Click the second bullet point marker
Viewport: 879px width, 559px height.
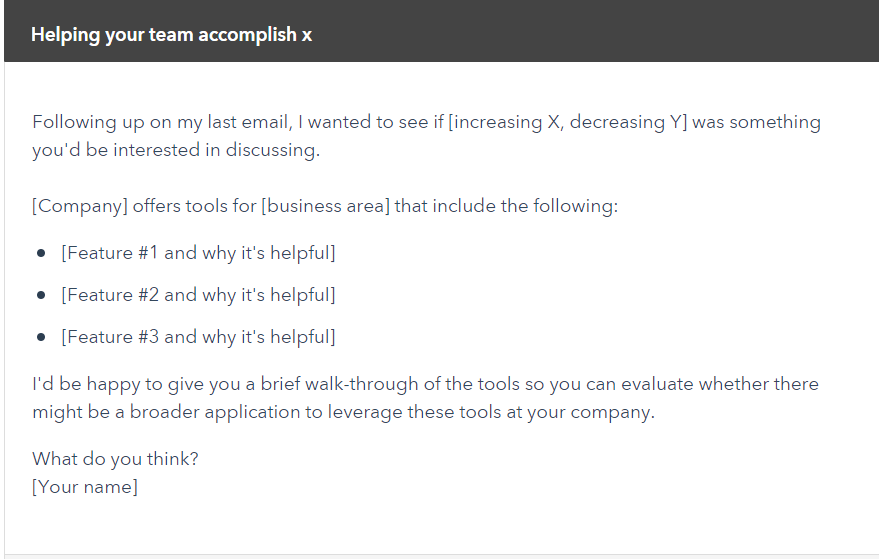click(41, 295)
